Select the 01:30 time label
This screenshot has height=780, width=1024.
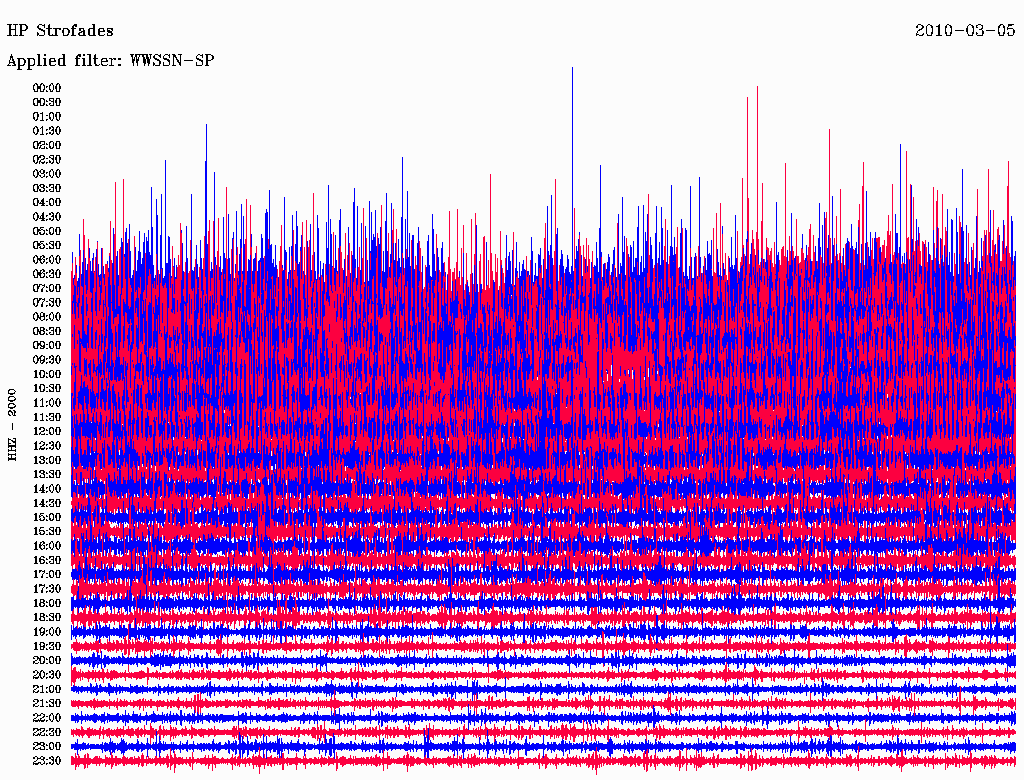[x=47, y=131]
